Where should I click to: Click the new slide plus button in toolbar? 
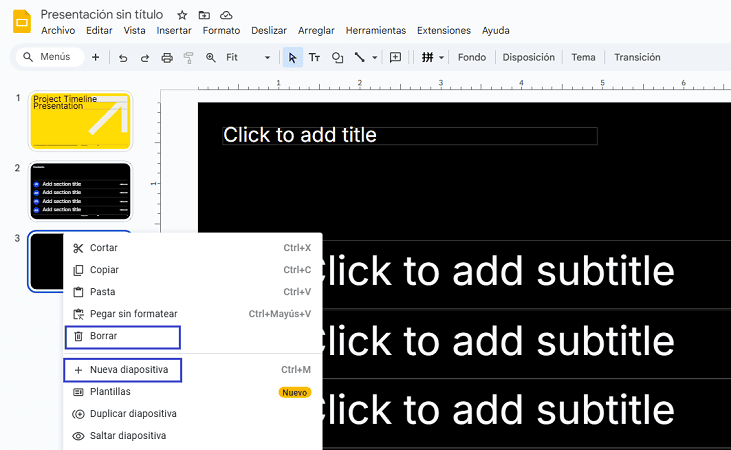coord(96,57)
